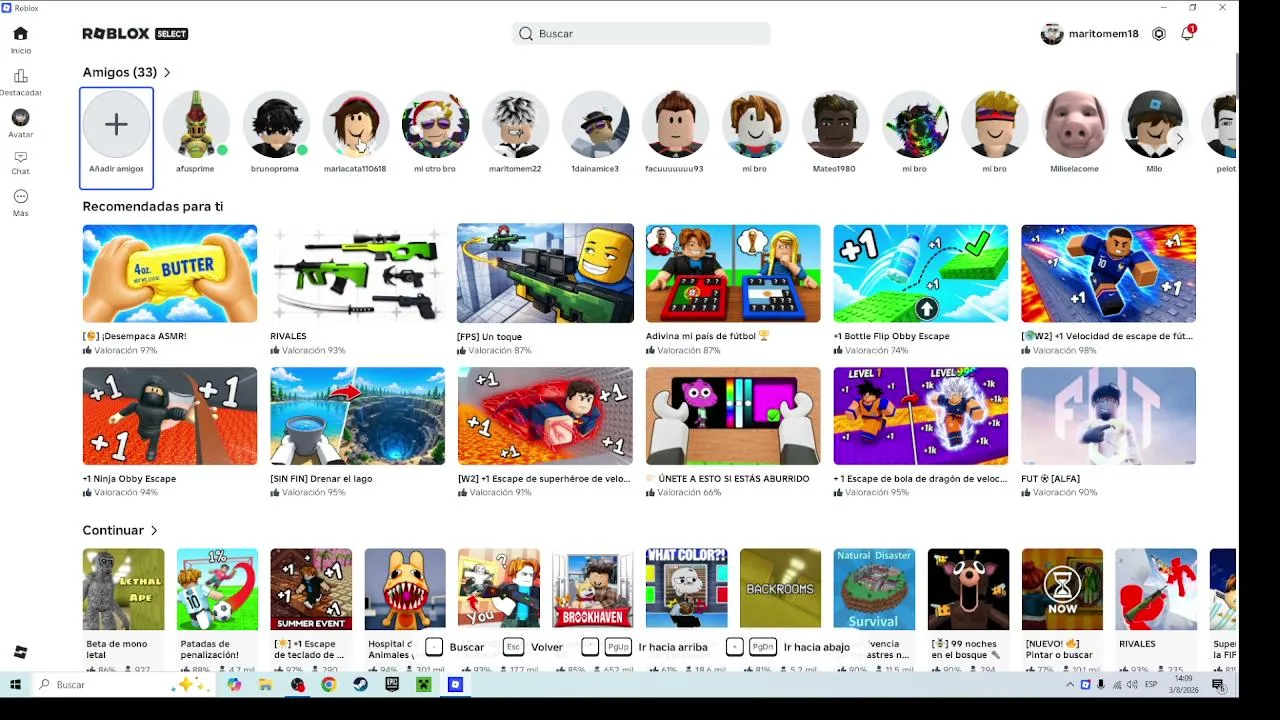Open Adivina mi país de fútbol
This screenshot has height=720, width=1280.
(x=733, y=274)
